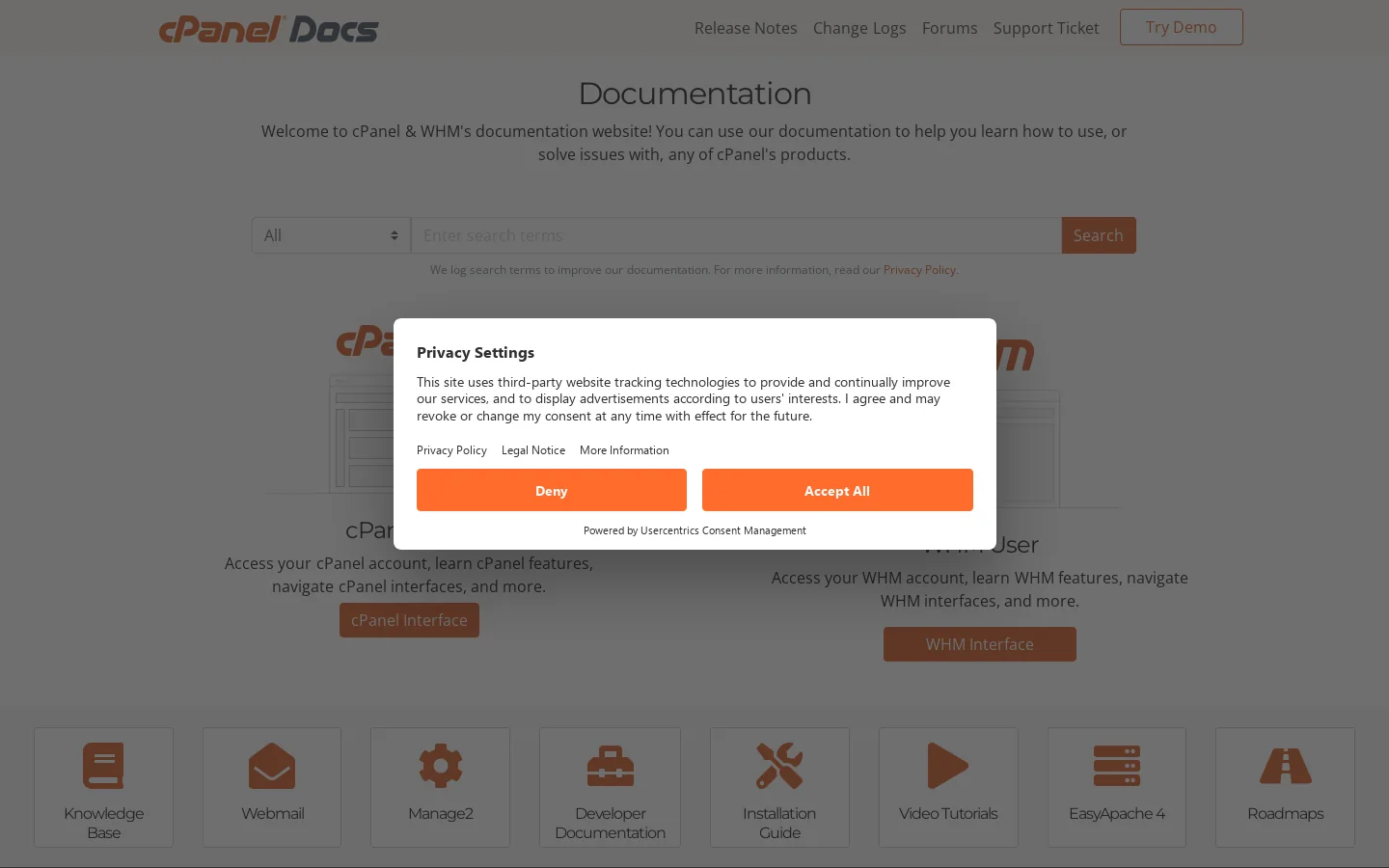Click the Knowledge Base book icon
Screen dimensions: 1389x868
tap(103, 766)
